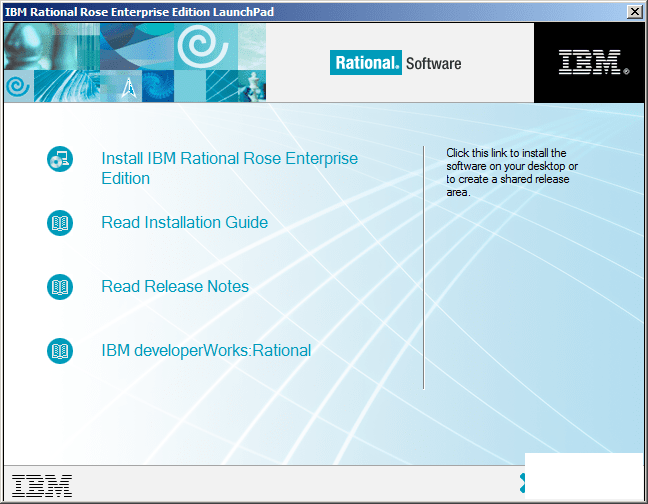The image size is (648, 504).
Task: Click the install disc icon
Action: pyautogui.click(x=60, y=159)
